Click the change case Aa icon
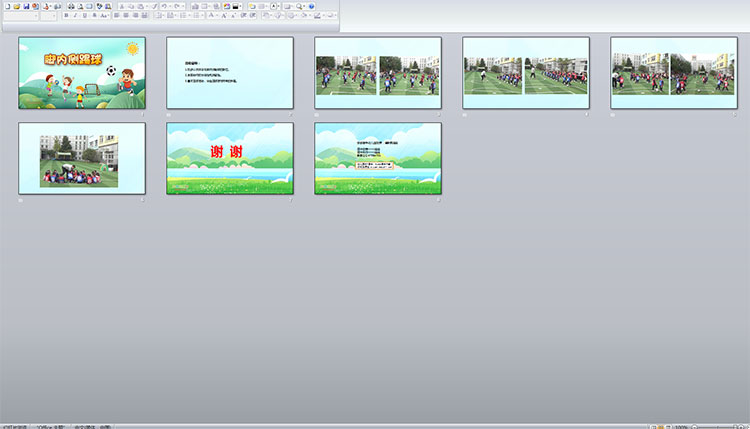This screenshot has width=750, height=429. coord(104,15)
